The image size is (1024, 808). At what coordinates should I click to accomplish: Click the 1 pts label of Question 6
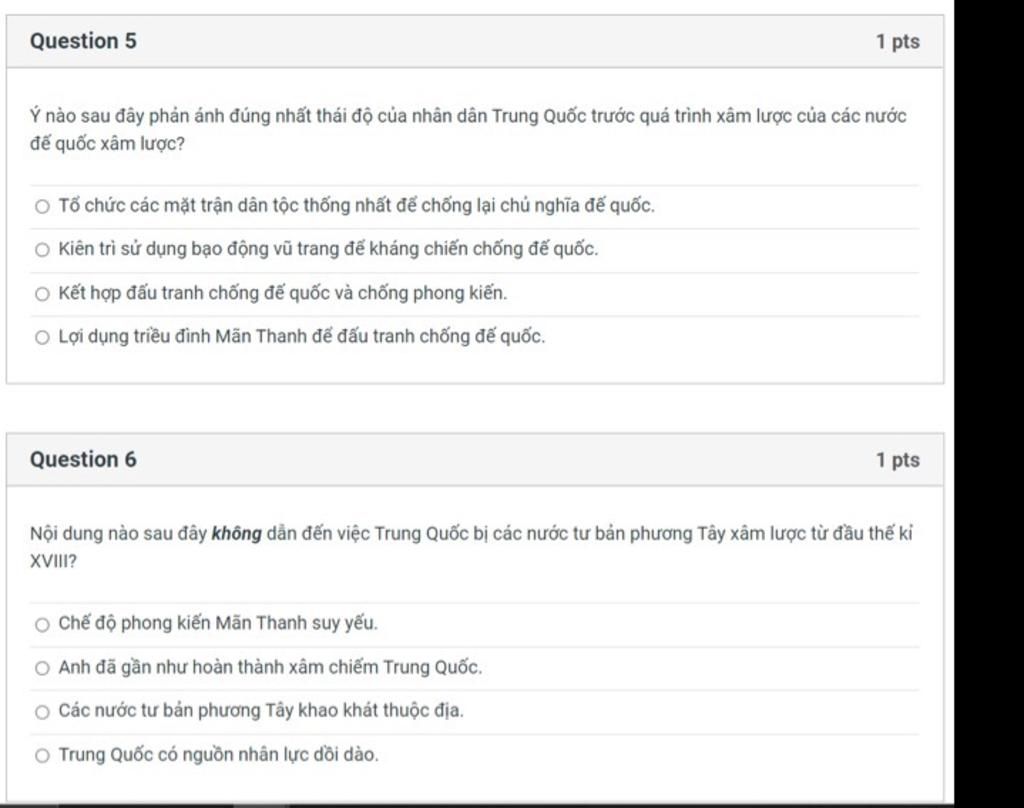coord(898,460)
